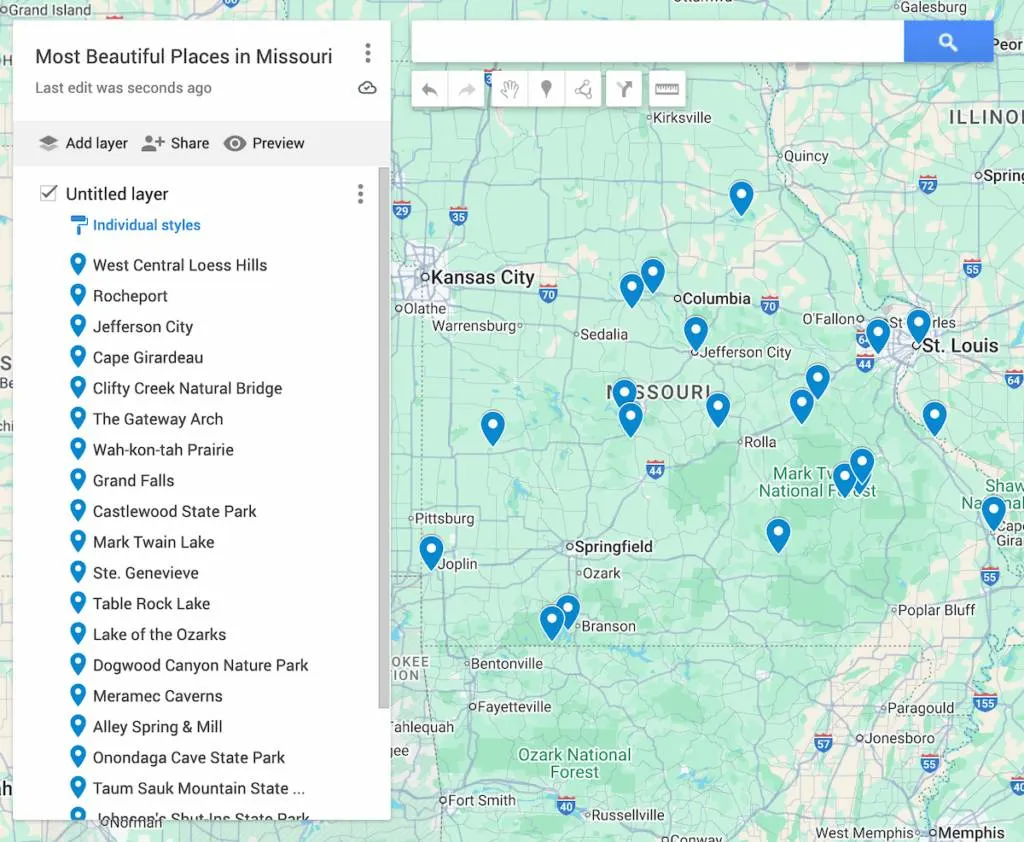Open the map Preview
The width and height of the screenshot is (1024, 842).
click(x=264, y=143)
